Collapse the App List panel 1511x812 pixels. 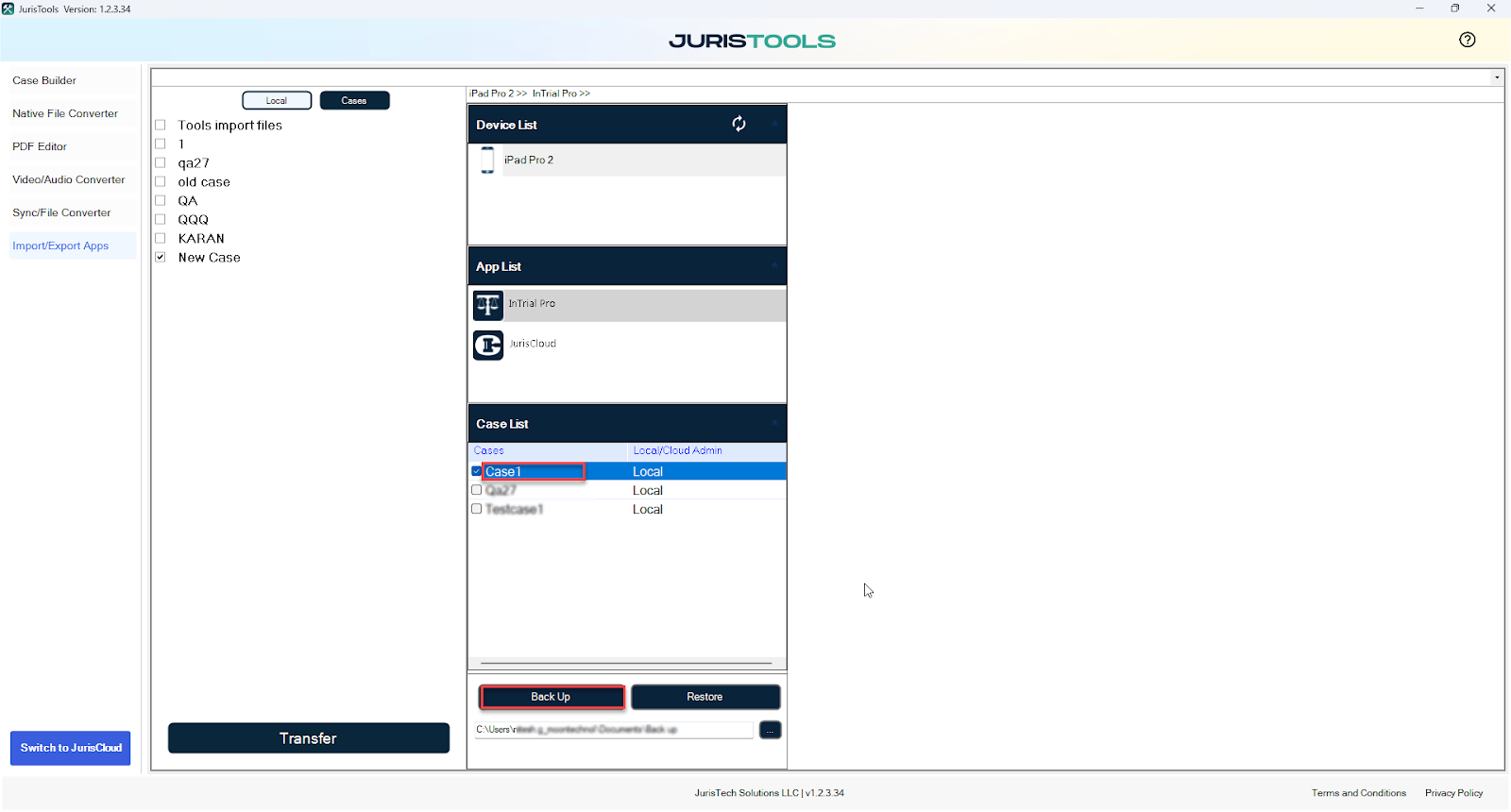tap(774, 266)
